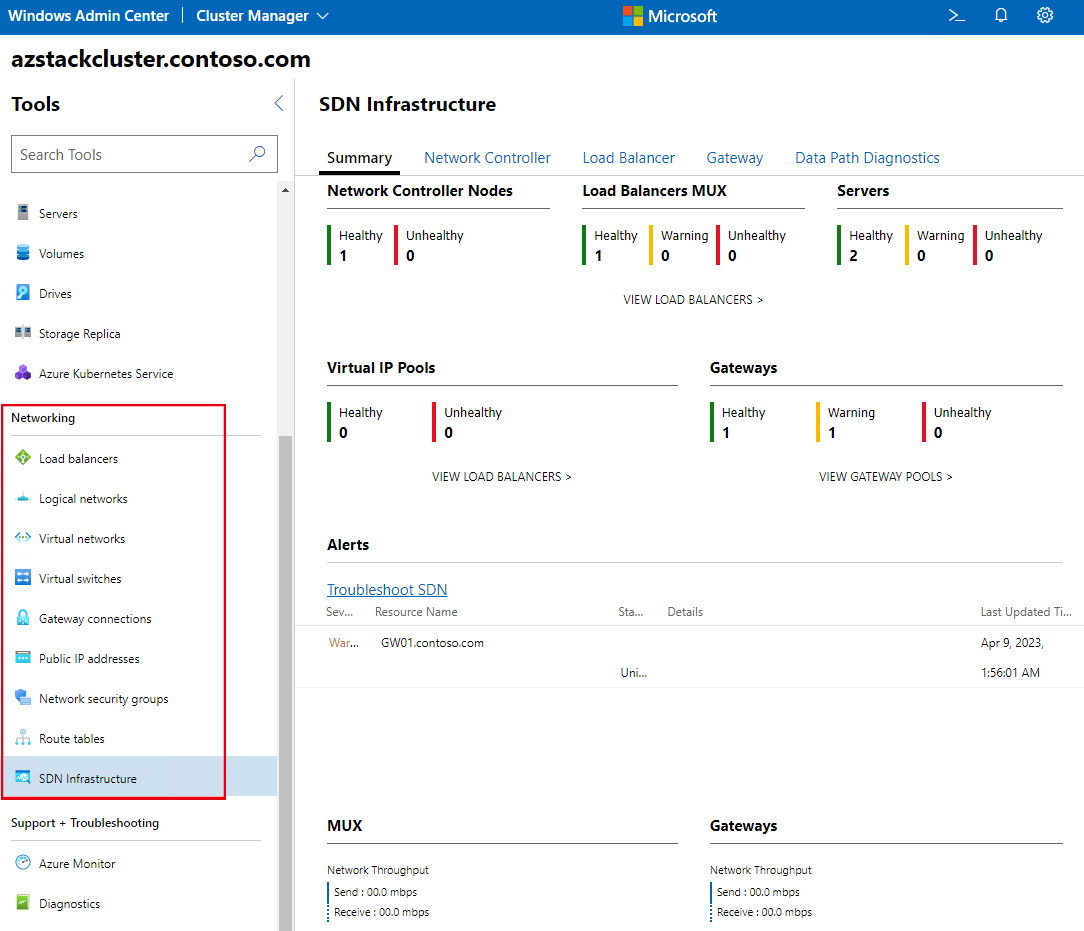Viewport: 1084px width, 931px height.
Task: Open the notifications bell
Action: (x=1001, y=16)
